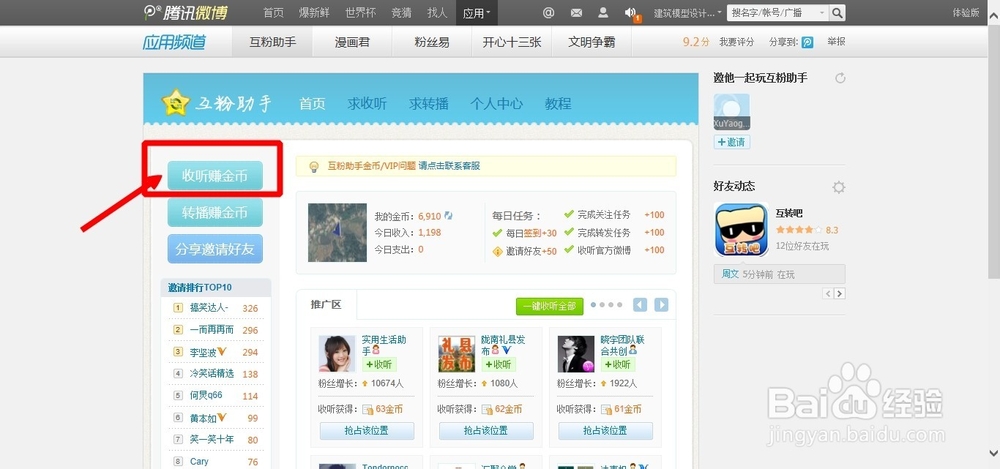
Task: Click previous arrow under 好友动态 panel
Action: (x=828, y=294)
